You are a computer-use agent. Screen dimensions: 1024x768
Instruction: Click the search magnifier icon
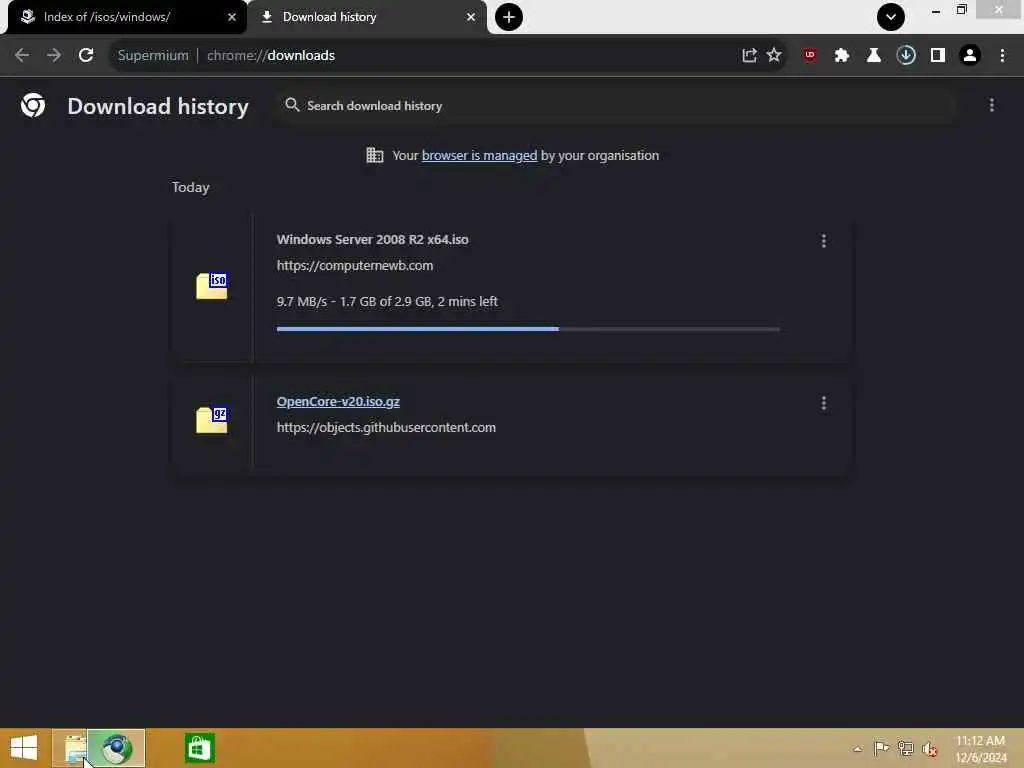point(292,105)
